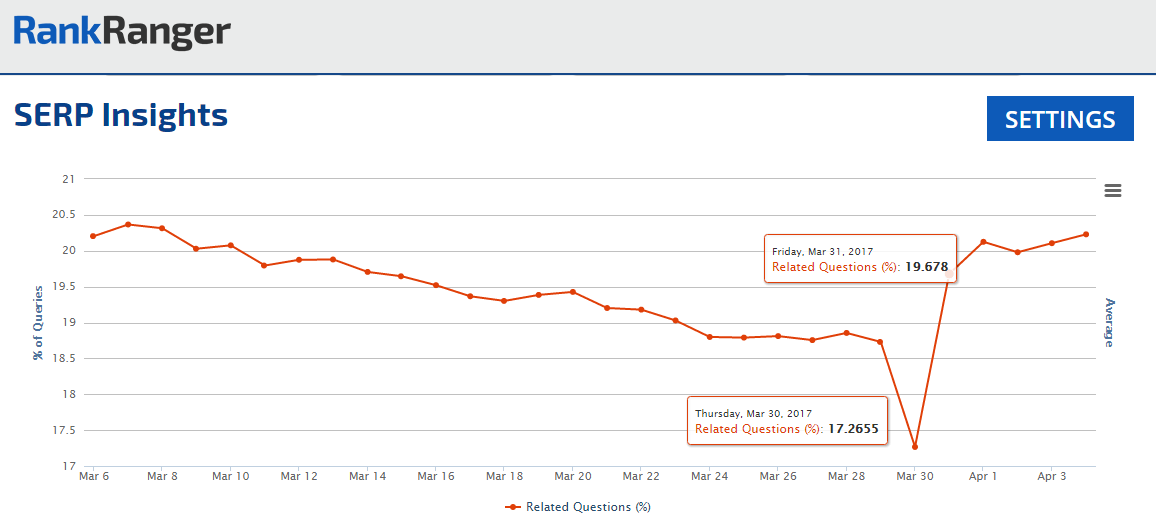
Task: Select the Mar 10 data point
Action: click(x=230, y=245)
